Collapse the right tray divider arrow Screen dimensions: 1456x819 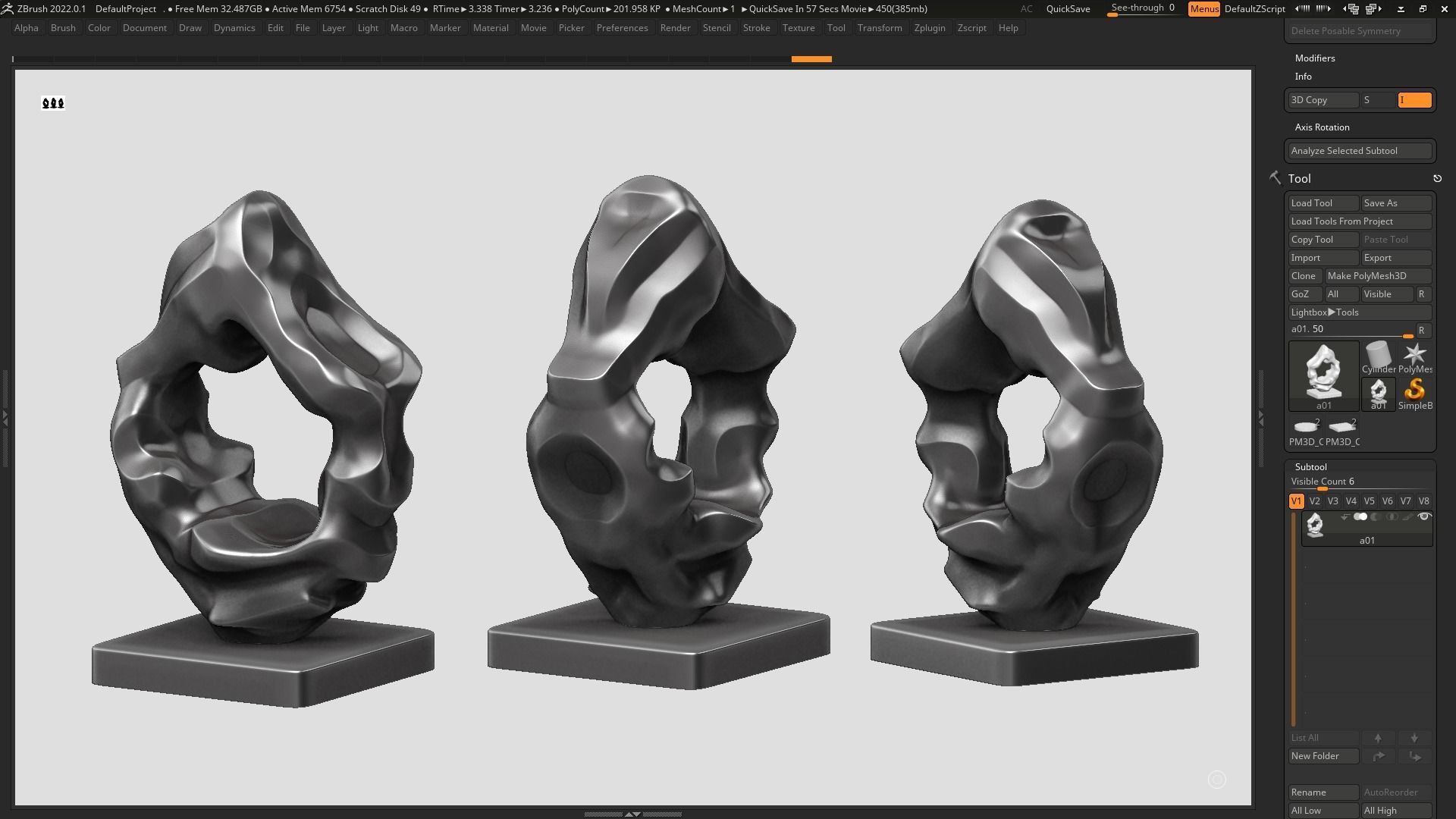(1261, 417)
